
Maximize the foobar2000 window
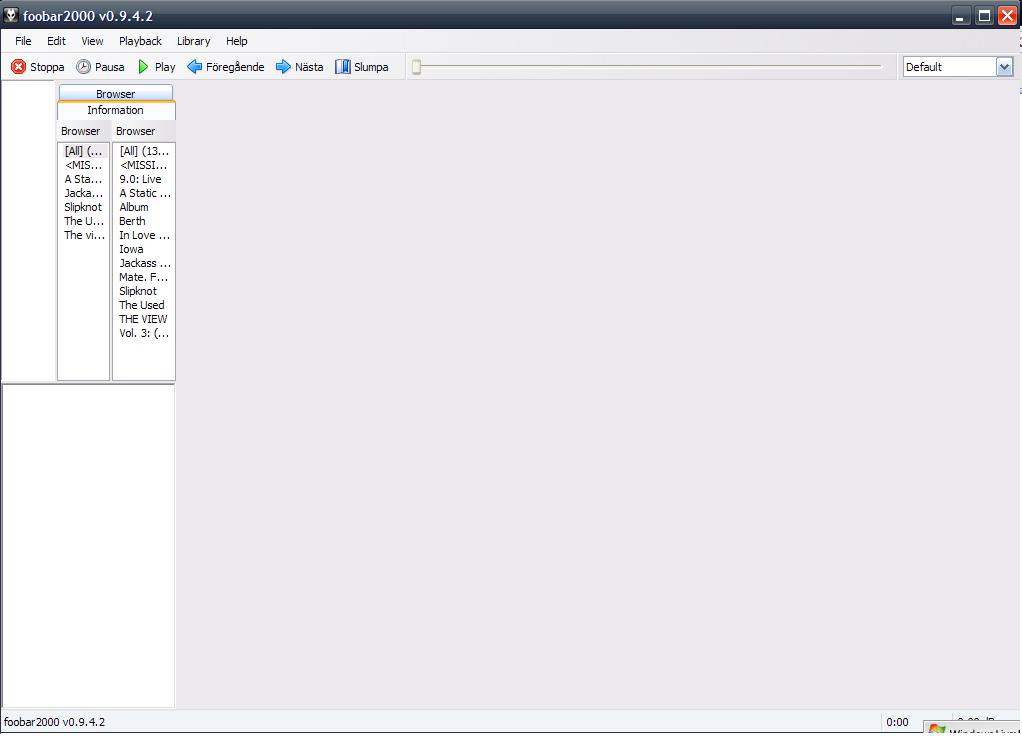pos(984,16)
